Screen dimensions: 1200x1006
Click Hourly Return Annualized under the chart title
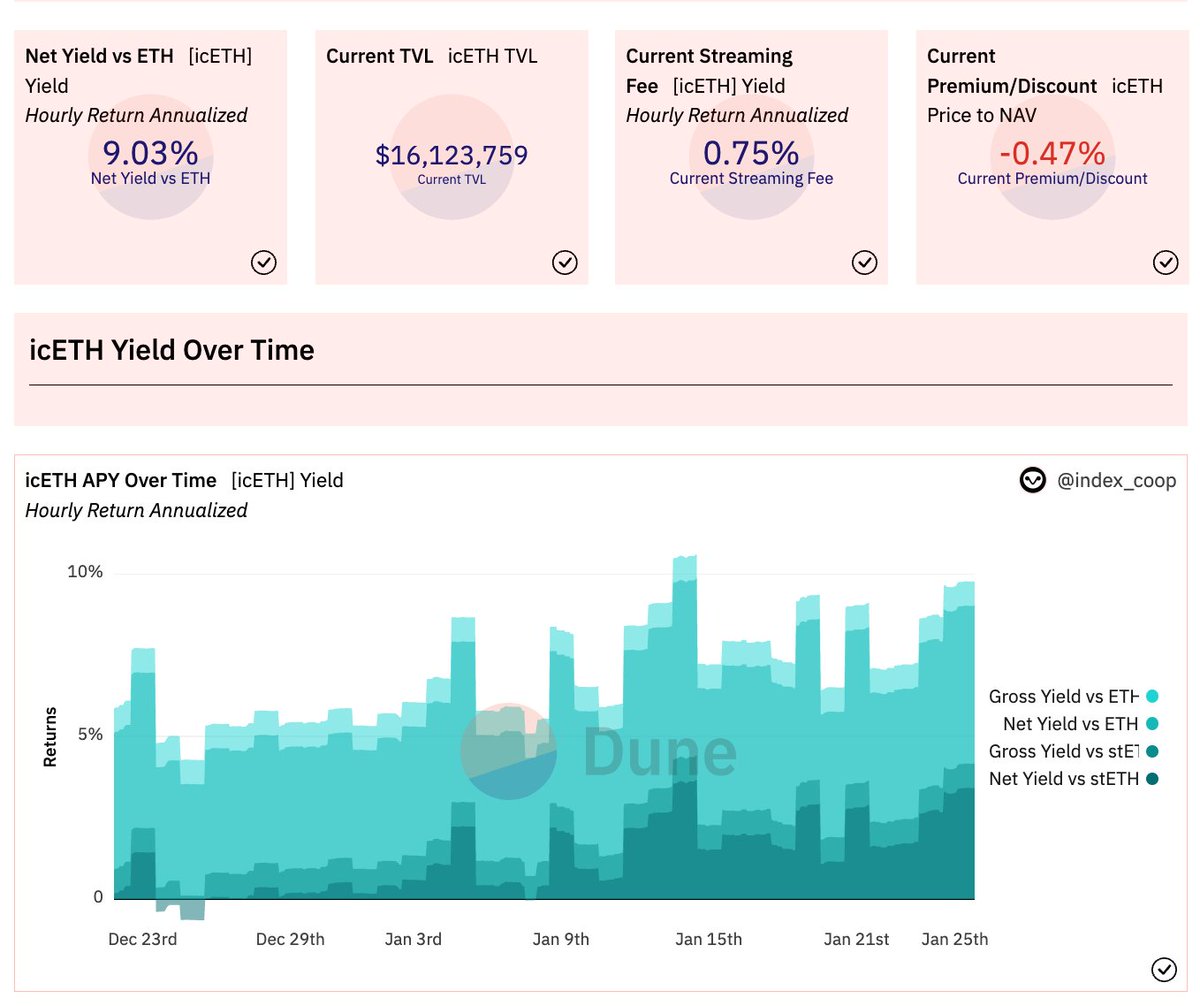[136, 510]
